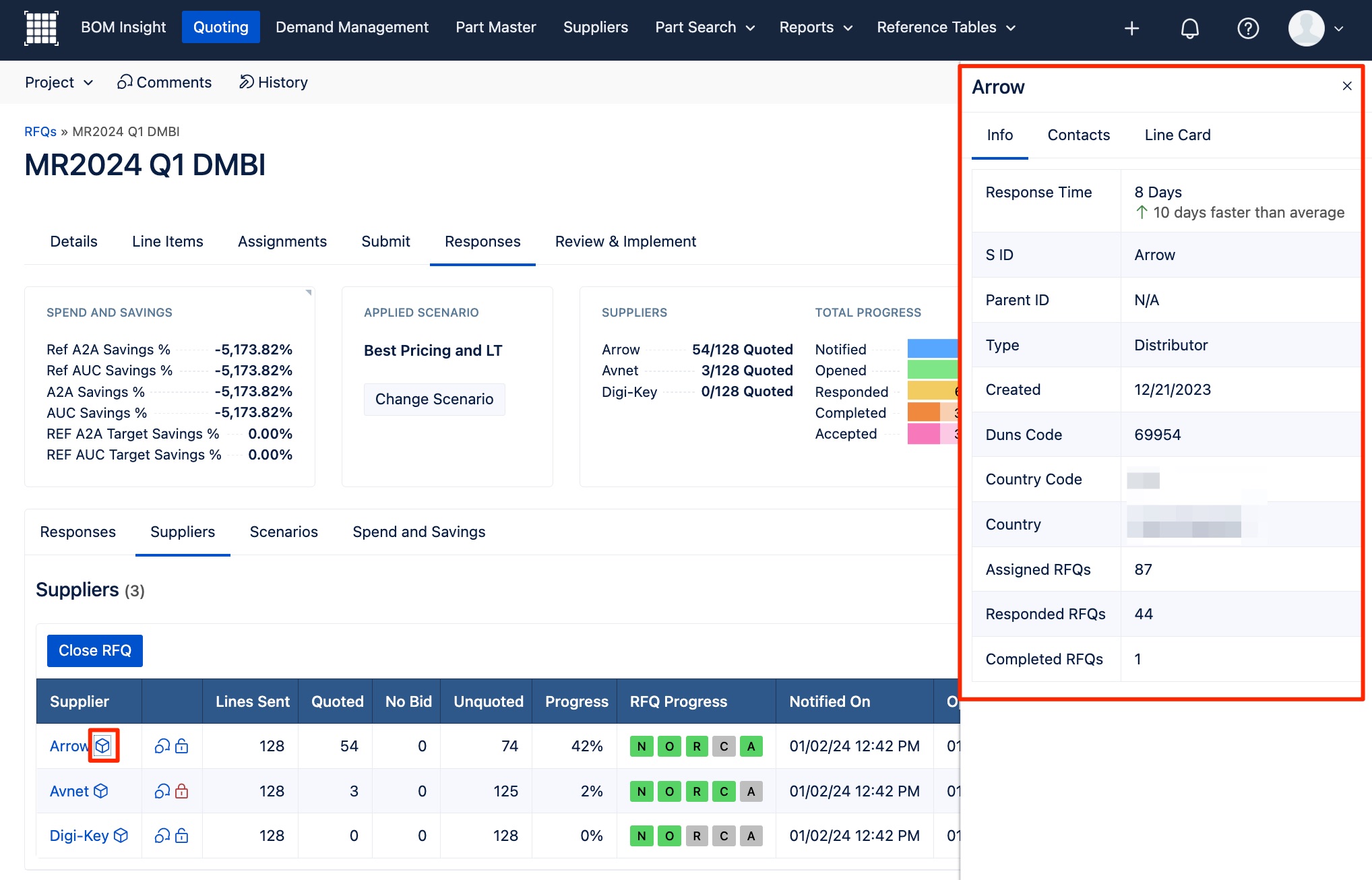Open comments icon in Arrow row

pyautogui.click(x=162, y=746)
